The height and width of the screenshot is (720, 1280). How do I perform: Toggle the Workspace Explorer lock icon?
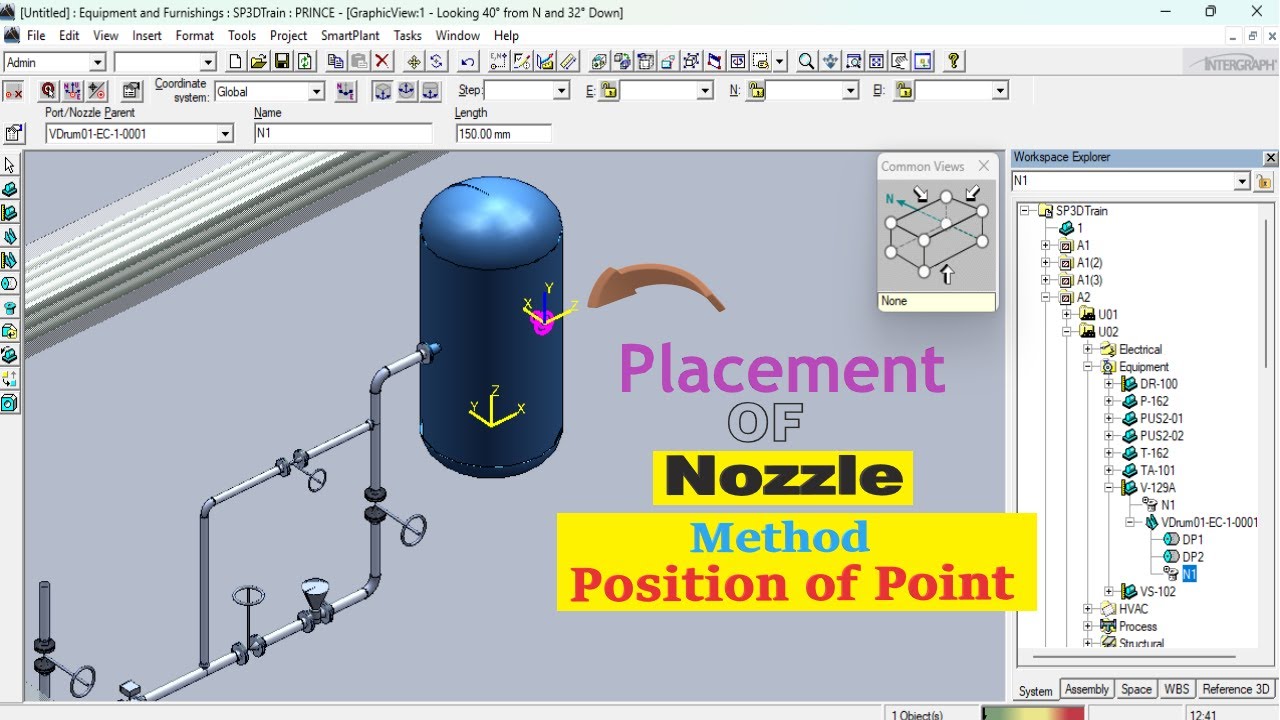click(1264, 182)
